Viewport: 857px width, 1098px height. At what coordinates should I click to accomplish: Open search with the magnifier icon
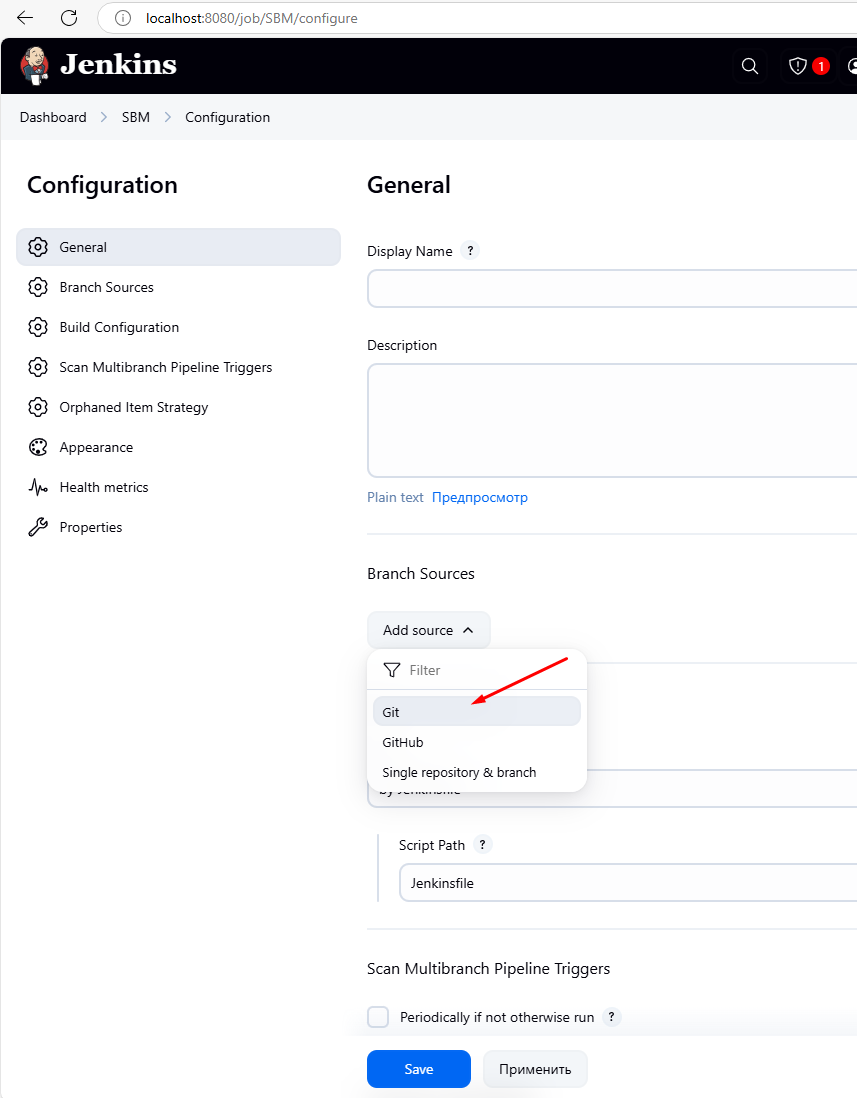coord(750,66)
